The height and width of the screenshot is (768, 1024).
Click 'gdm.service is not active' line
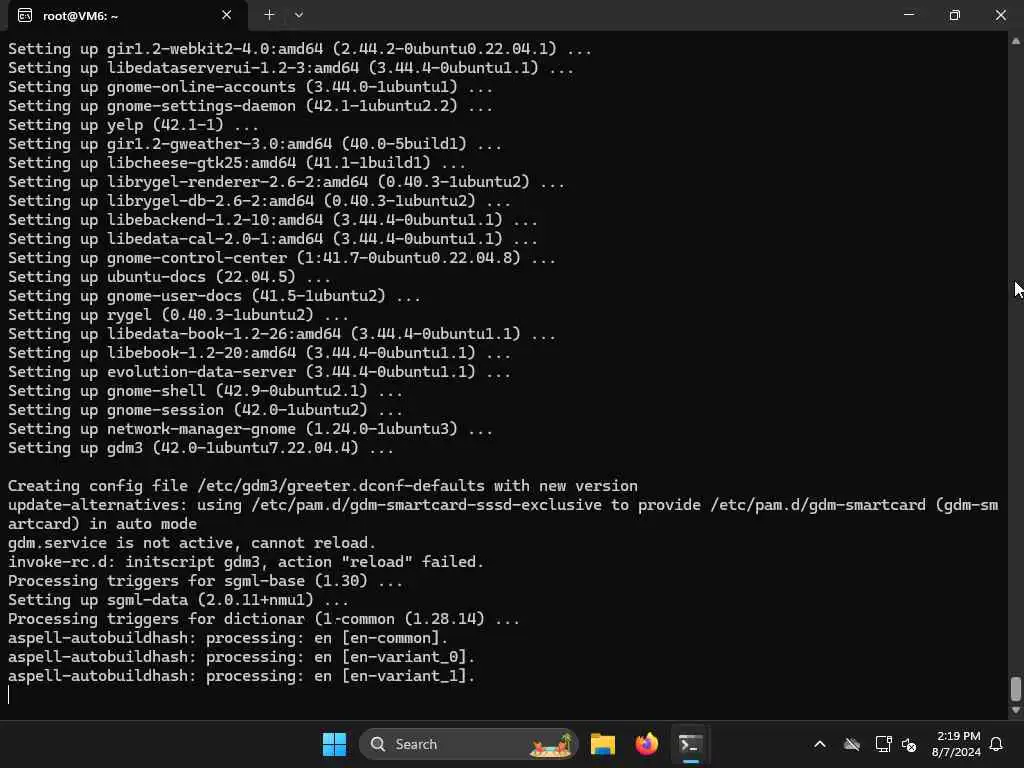pyautogui.click(x=192, y=543)
